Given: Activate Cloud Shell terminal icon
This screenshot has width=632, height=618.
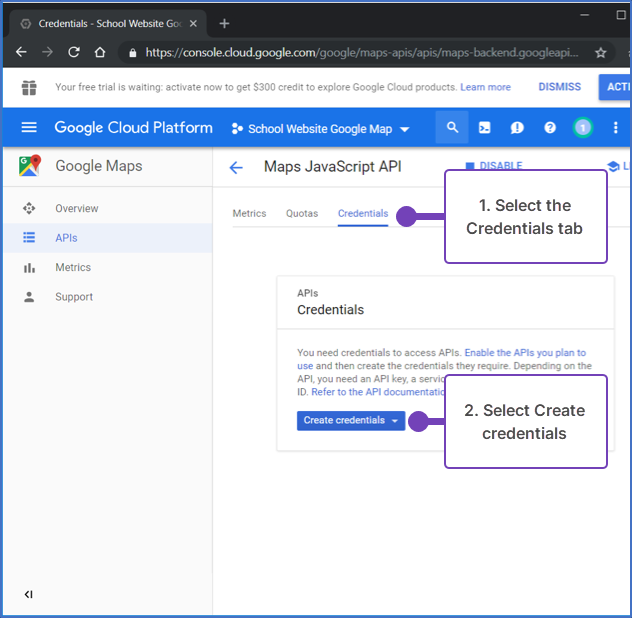Looking at the screenshot, I should pyautogui.click(x=484, y=128).
